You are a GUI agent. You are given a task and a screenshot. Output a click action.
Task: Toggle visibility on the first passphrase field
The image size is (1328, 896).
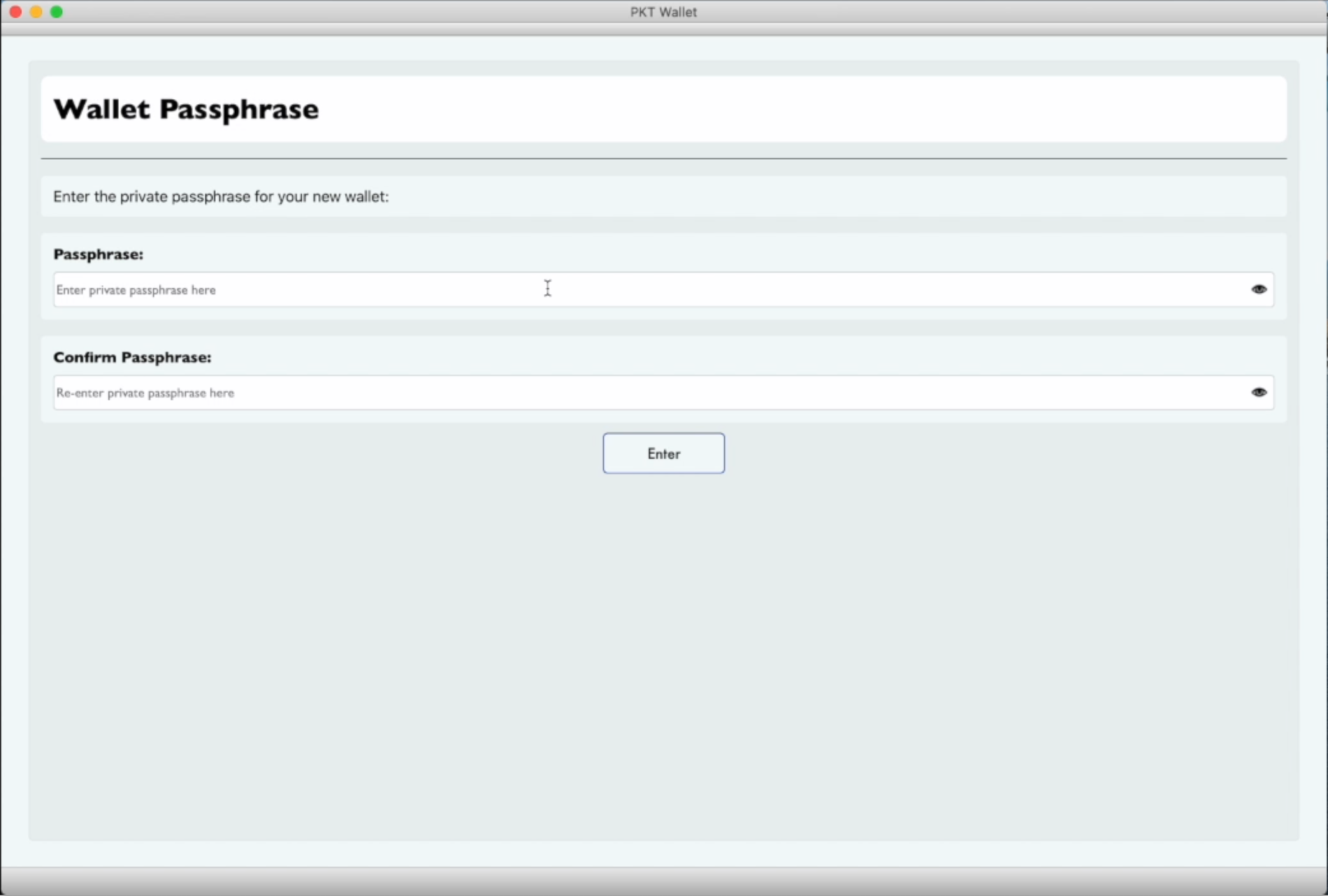point(1259,289)
